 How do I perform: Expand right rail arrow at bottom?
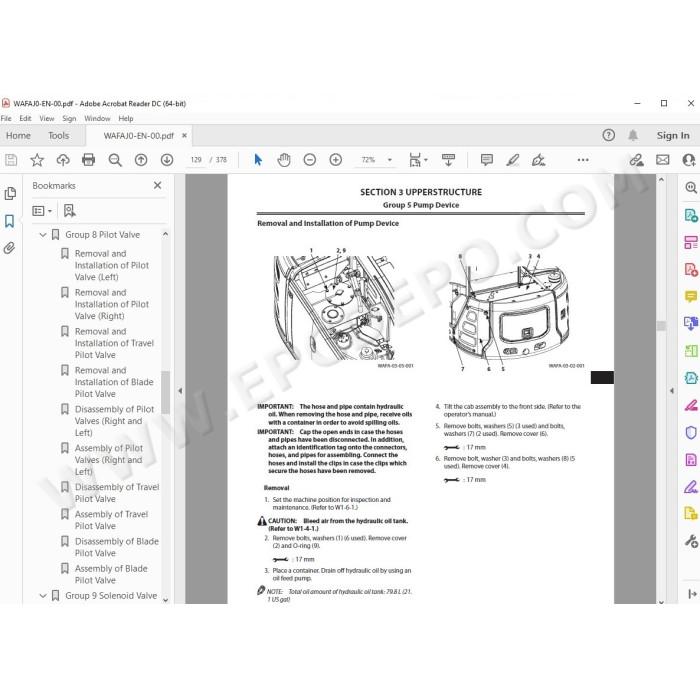(x=692, y=594)
